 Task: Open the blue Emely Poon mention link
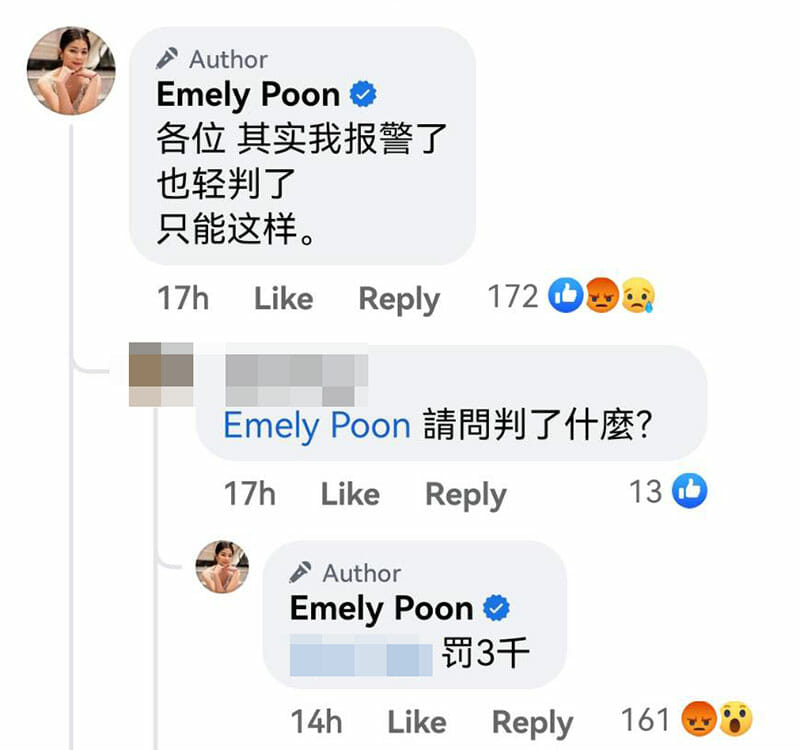click(x=317, y=426)
